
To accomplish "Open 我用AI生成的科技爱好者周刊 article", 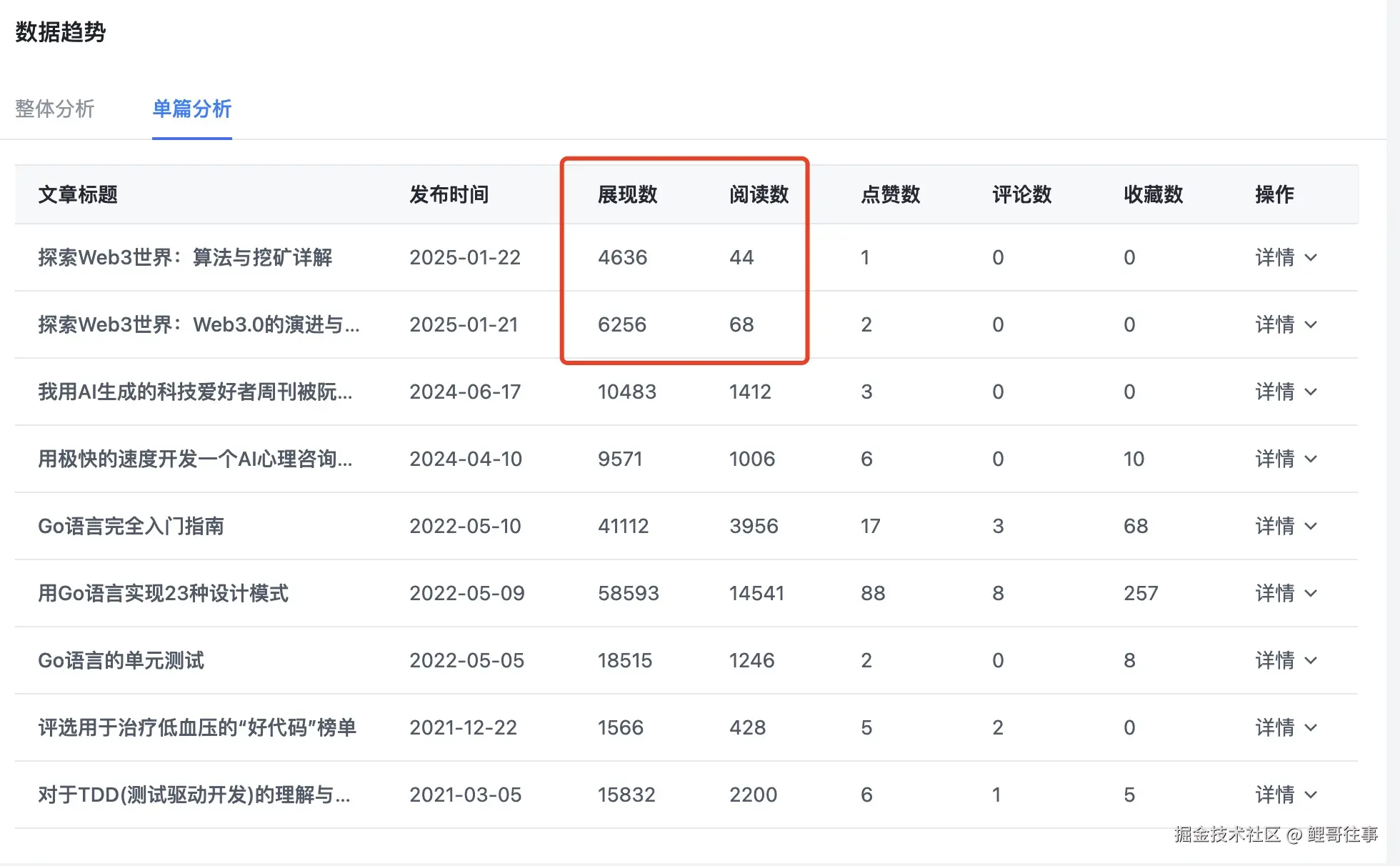I will pos(194,392).
